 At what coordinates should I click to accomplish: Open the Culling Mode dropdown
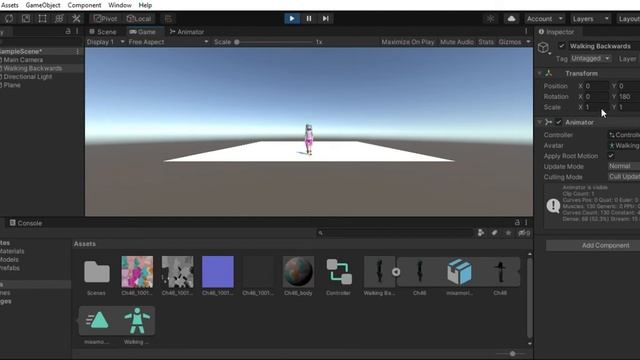(624, 177)
